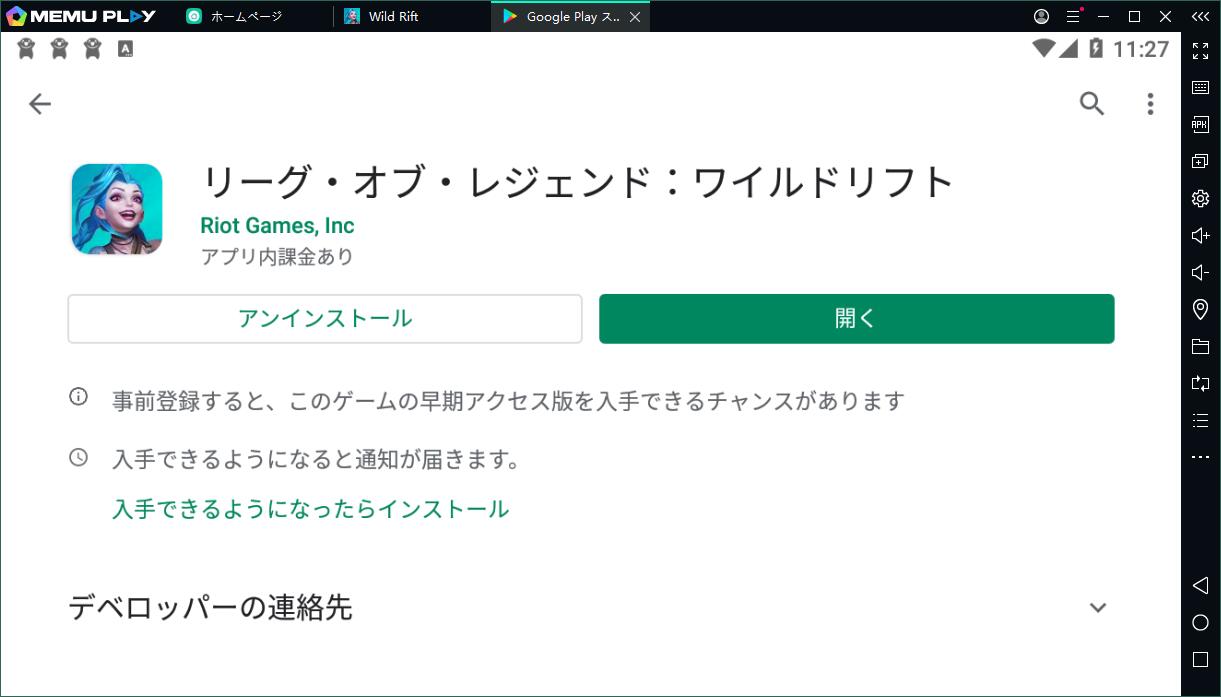Expand the デベロッパーの連絡先 section

[1097, 608]
